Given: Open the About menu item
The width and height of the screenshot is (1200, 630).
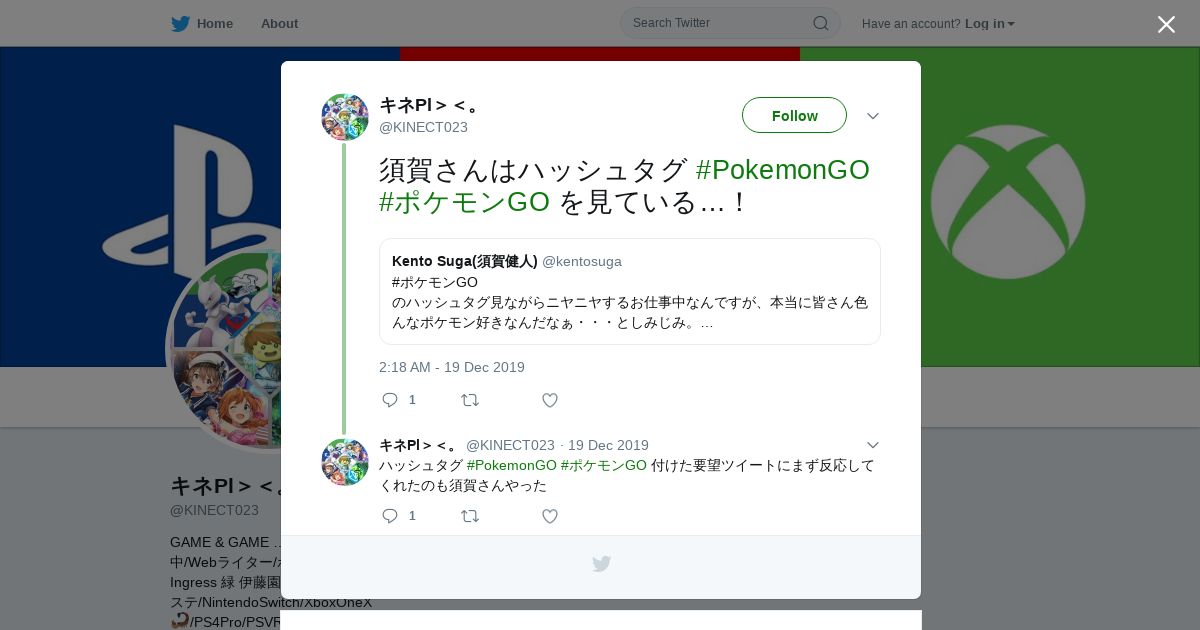Looking at the screenshot, I should point(279,23).
